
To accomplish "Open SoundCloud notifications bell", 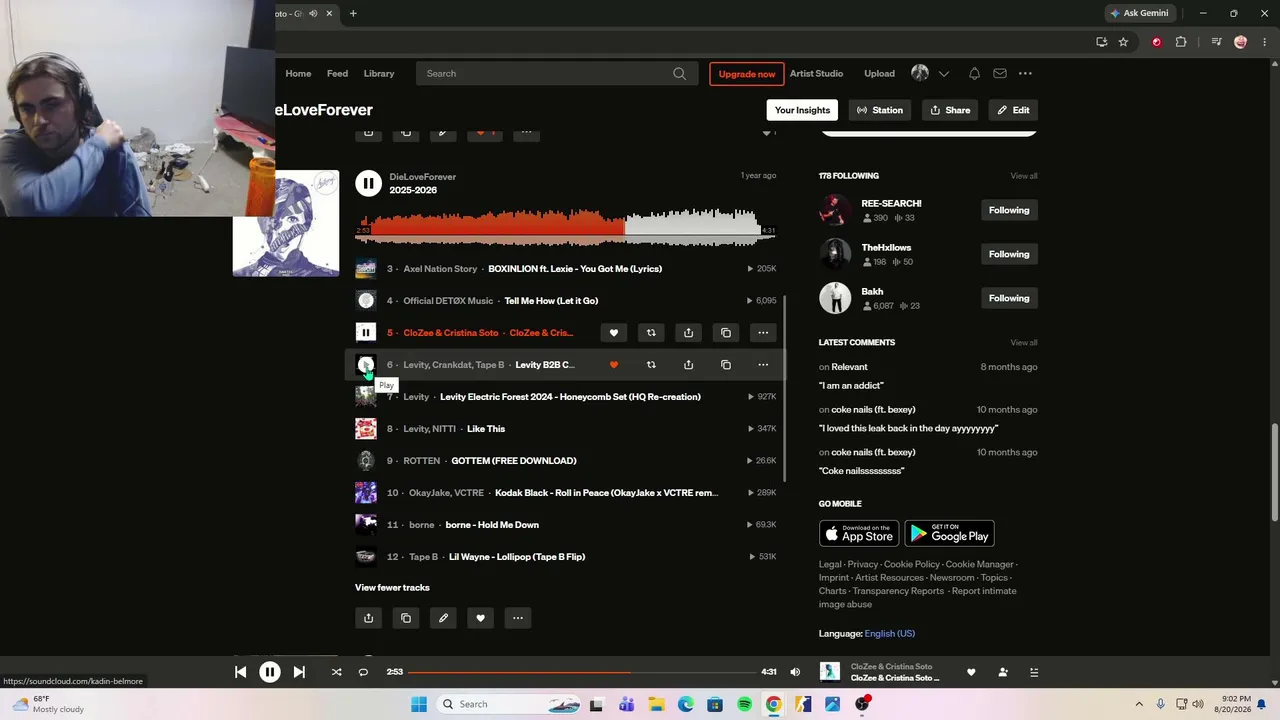I will point(974,73).
